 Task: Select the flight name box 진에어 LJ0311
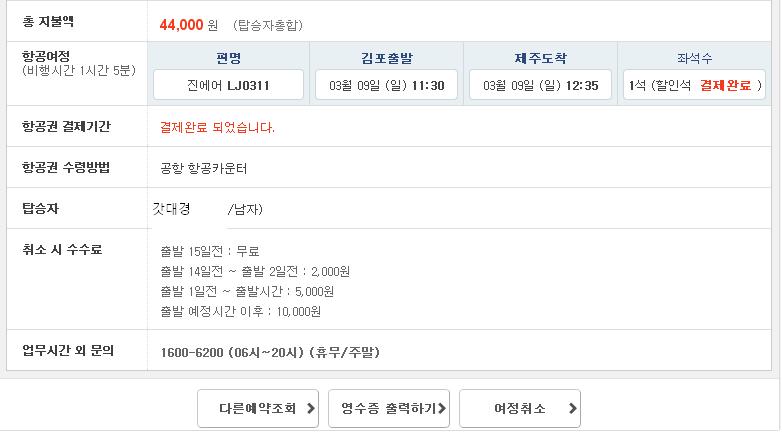228,85
